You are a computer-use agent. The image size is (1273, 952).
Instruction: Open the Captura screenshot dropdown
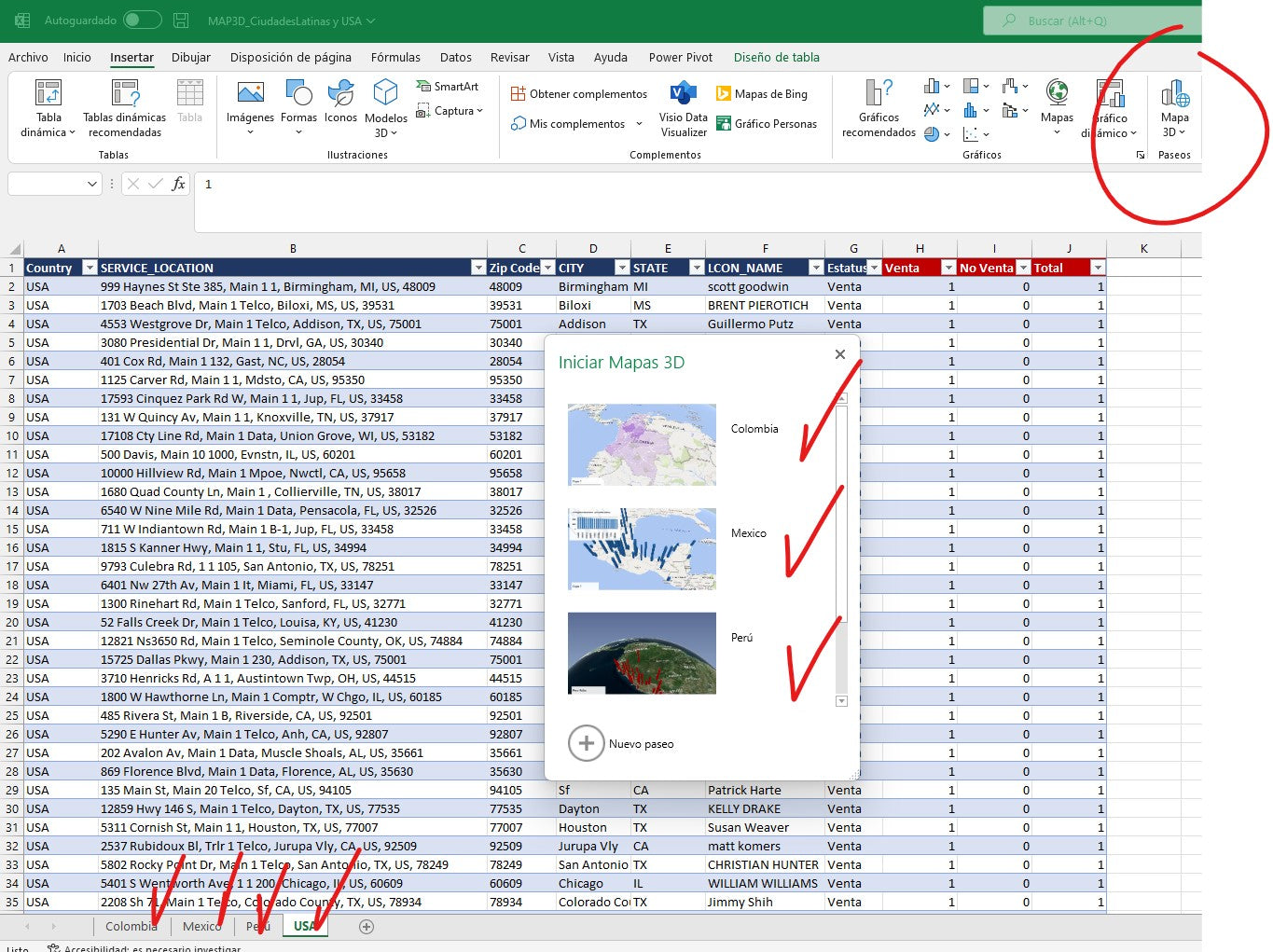pyautogui.click(x=450, y=110)
